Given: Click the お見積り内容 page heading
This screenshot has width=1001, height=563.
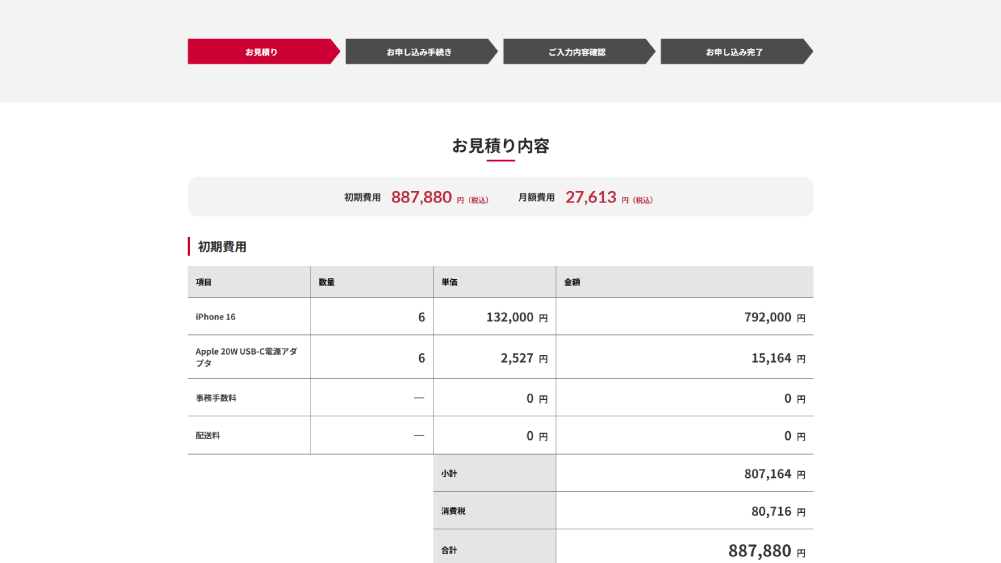Looking at the screenshot, I should (500, 146).
